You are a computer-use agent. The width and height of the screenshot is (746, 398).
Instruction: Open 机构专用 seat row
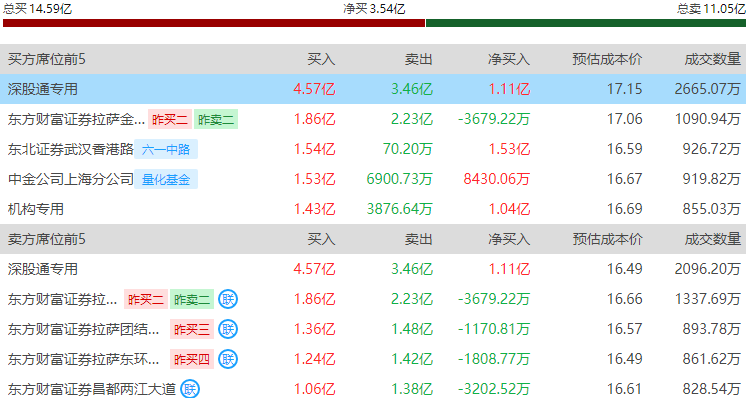pyautogui.click(x=373, y=209)
